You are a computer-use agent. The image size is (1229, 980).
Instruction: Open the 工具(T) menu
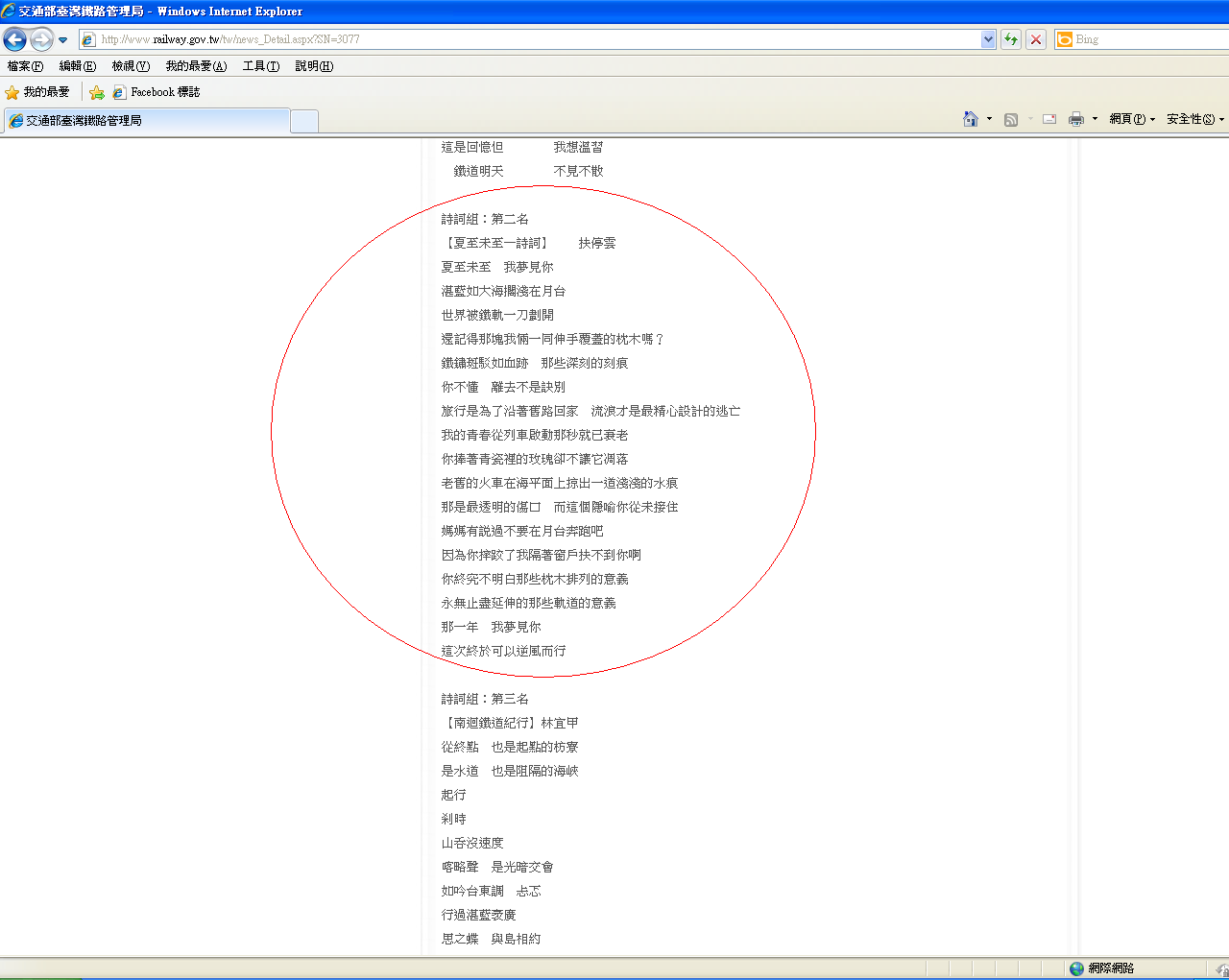coord(261,66)
